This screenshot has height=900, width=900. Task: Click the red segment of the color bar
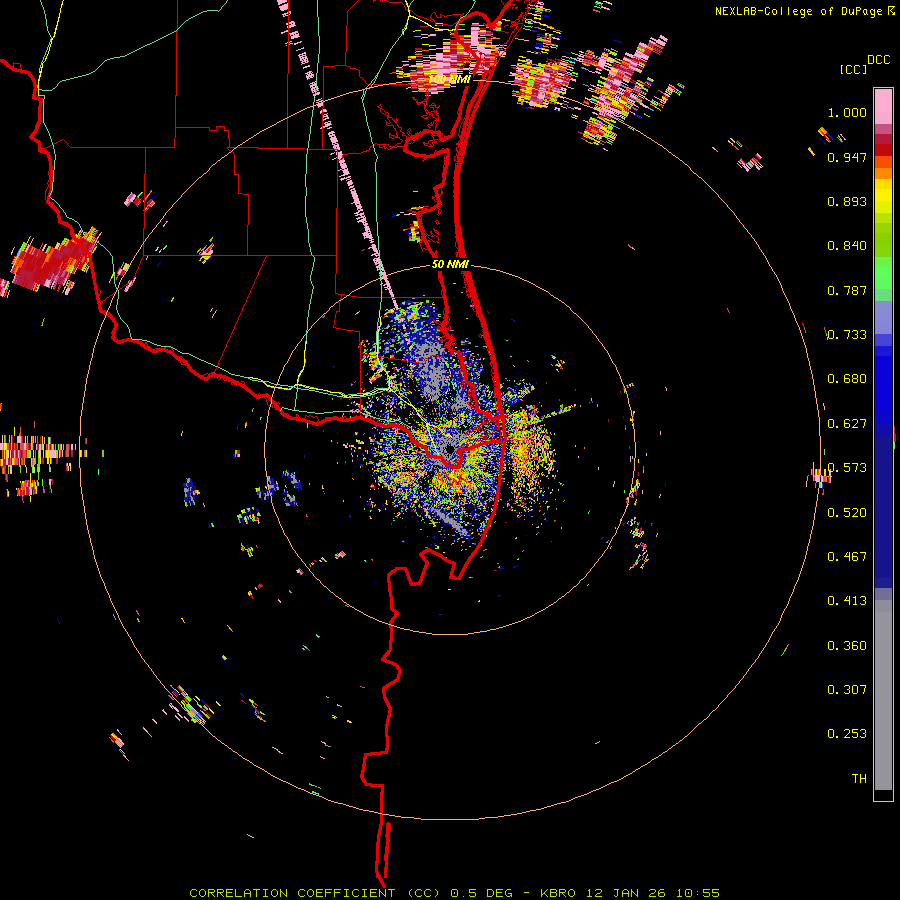[x=883, y=149]
